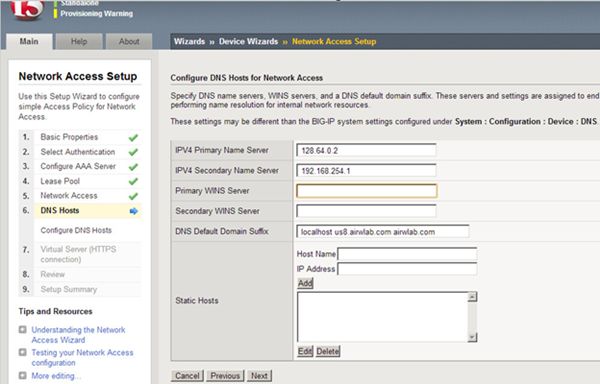The width and height of the screenshot is (600, 384).
Task: Click the Static Hosts Host Name field
Action: tap(407, 254)
